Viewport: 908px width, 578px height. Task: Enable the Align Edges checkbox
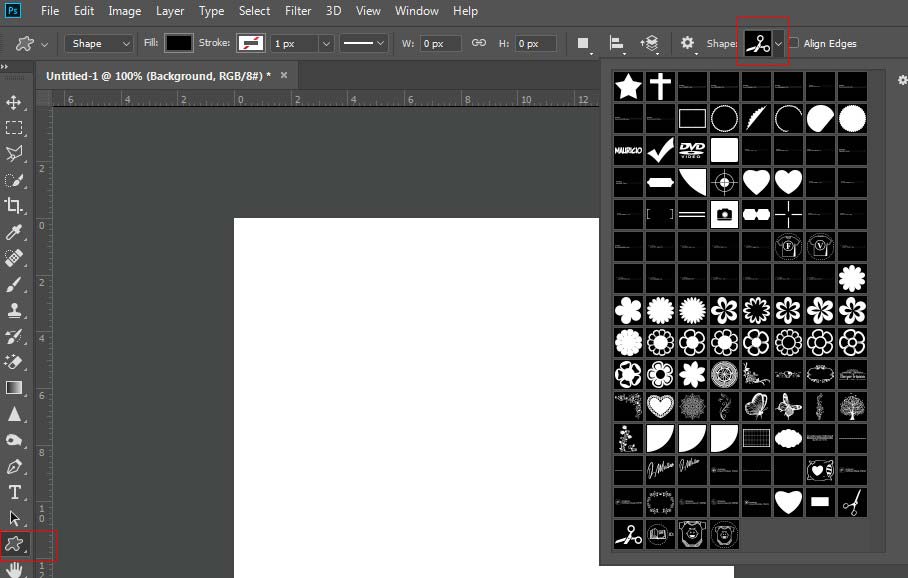794,44
